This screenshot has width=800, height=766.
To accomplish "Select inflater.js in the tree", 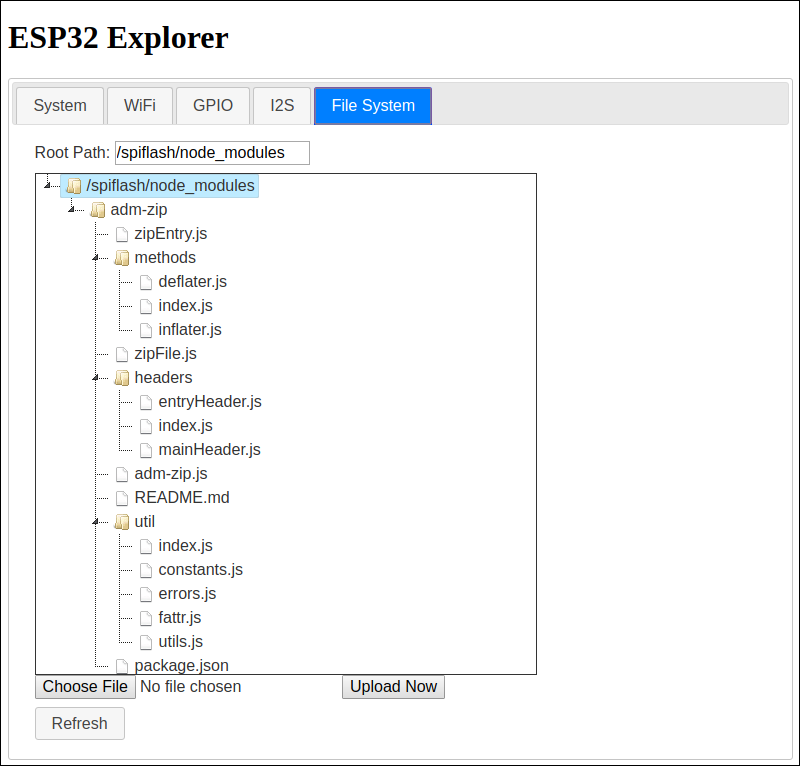I will point(190,330).
